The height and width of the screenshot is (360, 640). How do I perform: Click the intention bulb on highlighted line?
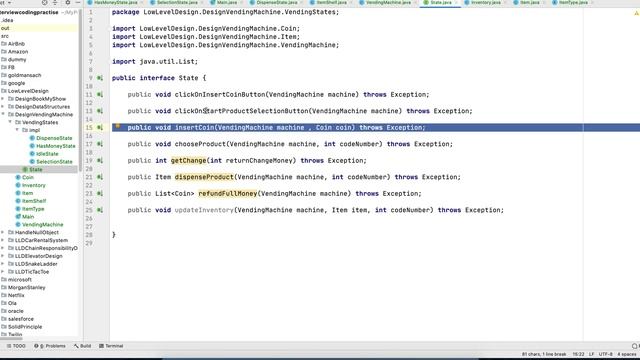coord(118,126)
